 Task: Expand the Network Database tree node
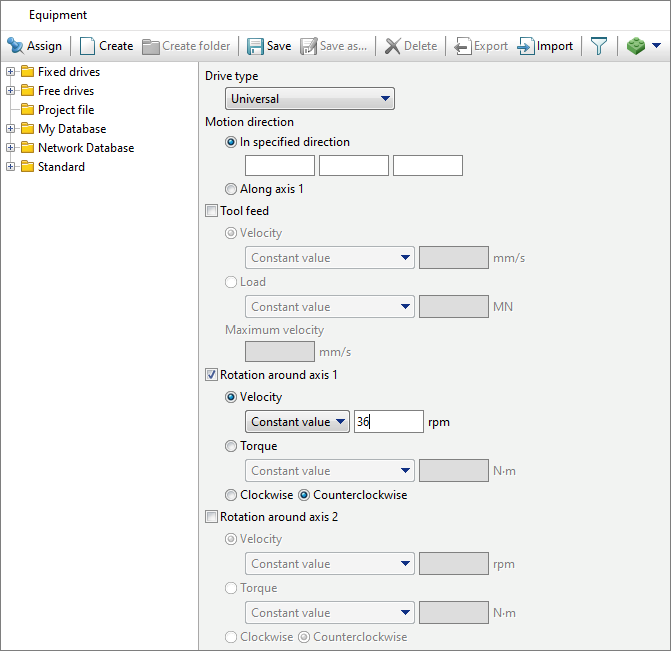[x=11, y=148]
